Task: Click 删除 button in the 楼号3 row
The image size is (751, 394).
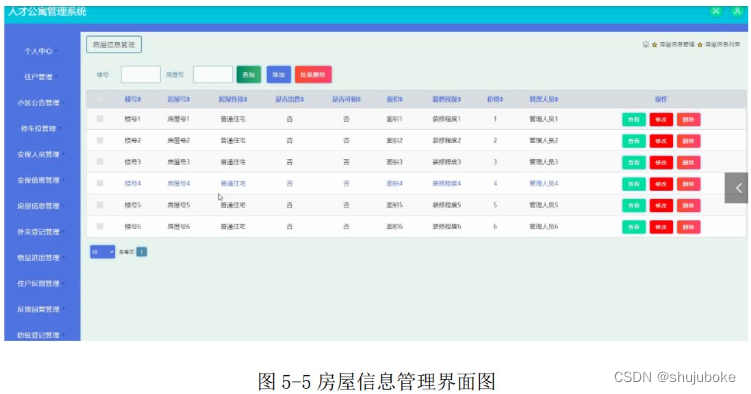Action: point(688,162)
